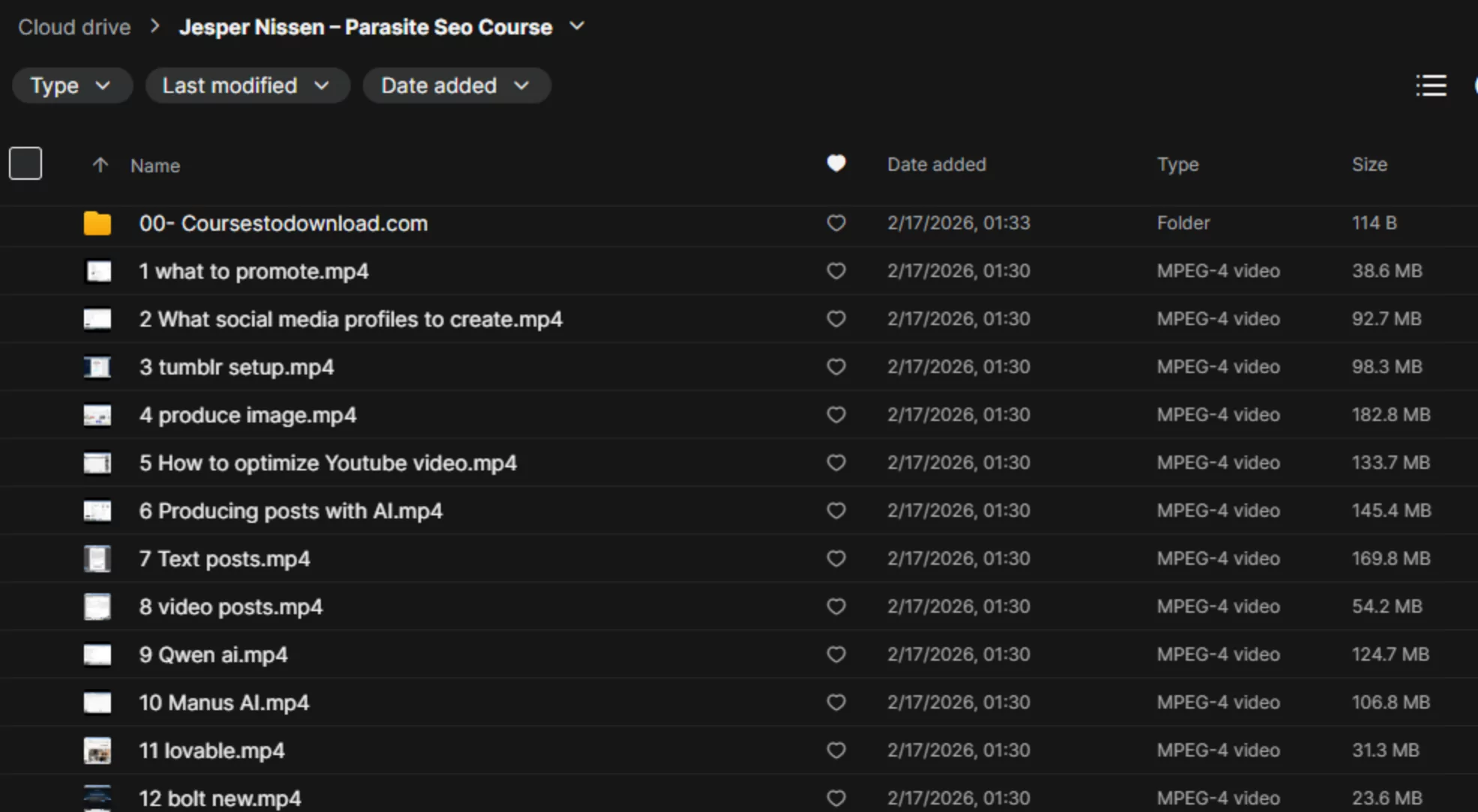
Task: Heart the 5 How to optimize Youtube video
Action: pos(836,463)
